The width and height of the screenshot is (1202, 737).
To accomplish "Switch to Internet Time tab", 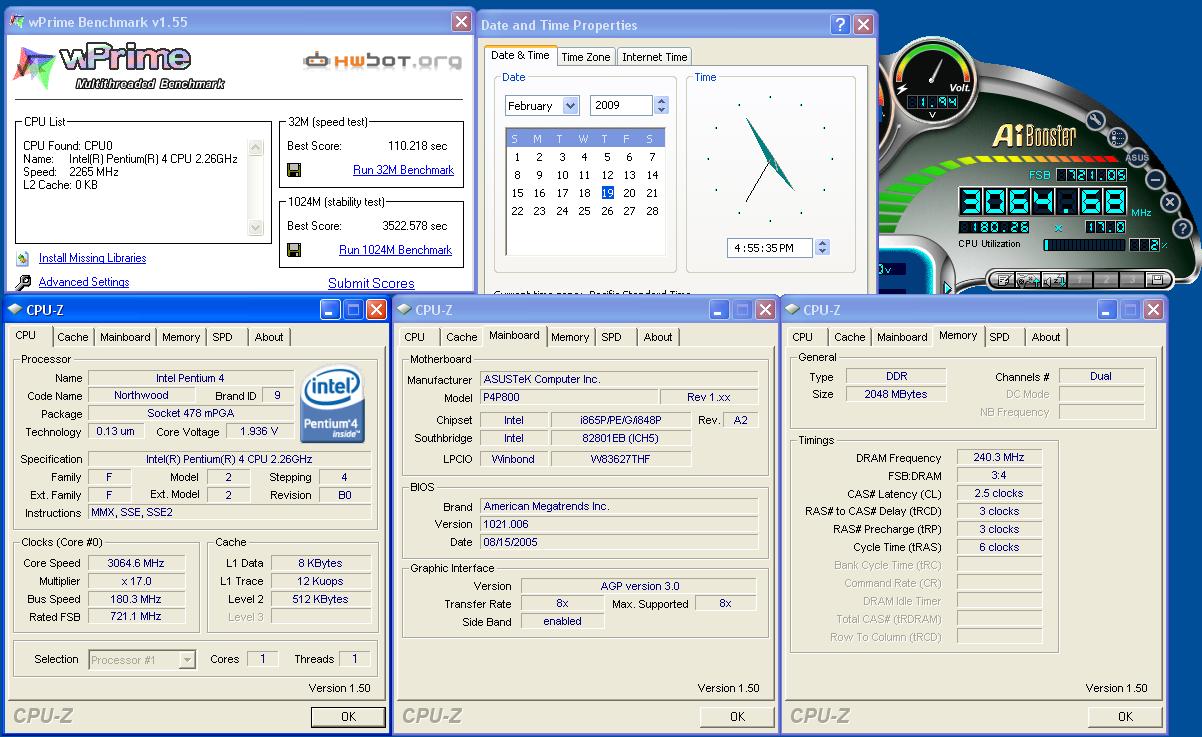I will (655, 57).
